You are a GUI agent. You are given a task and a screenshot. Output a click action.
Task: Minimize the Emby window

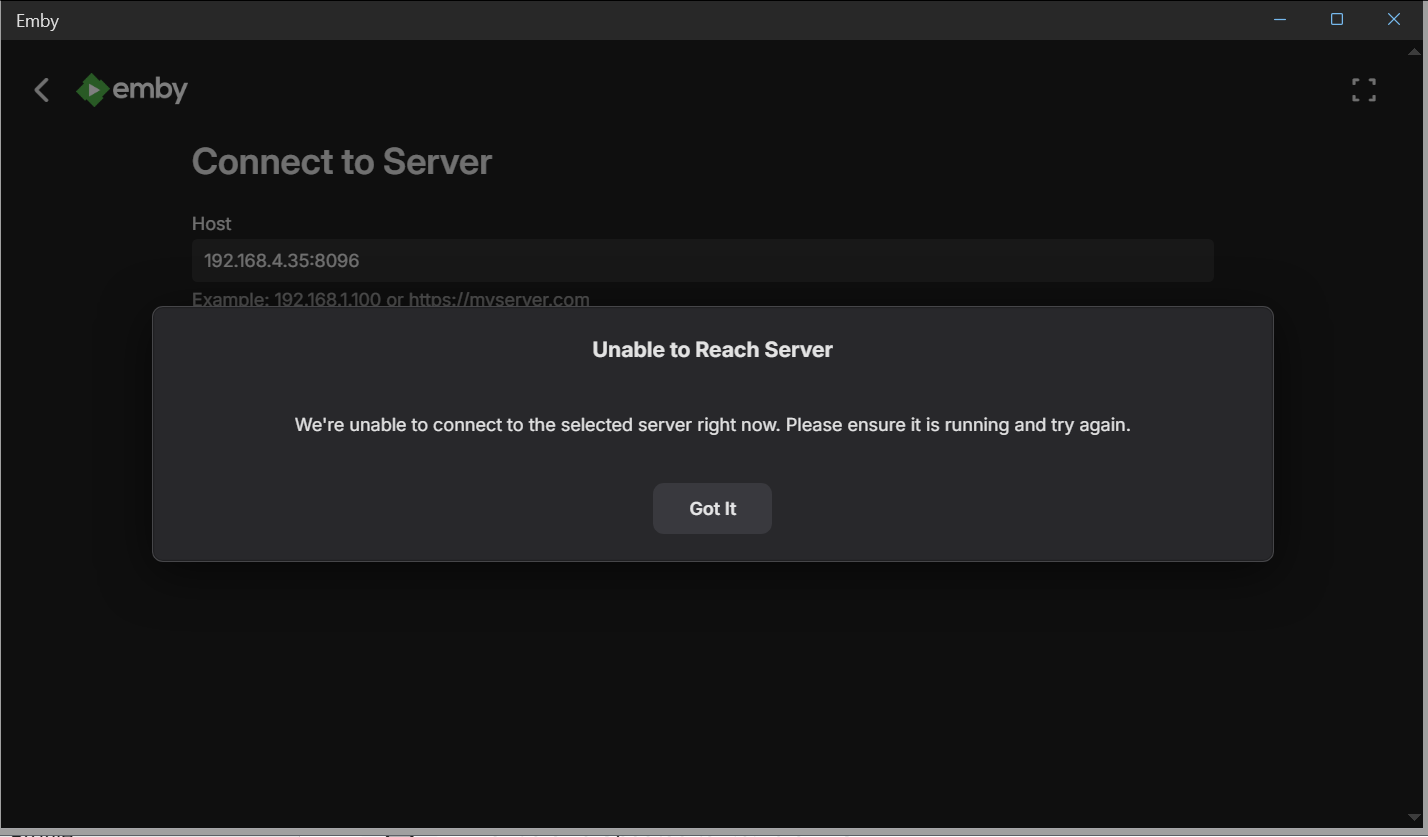click(1280, 20)
